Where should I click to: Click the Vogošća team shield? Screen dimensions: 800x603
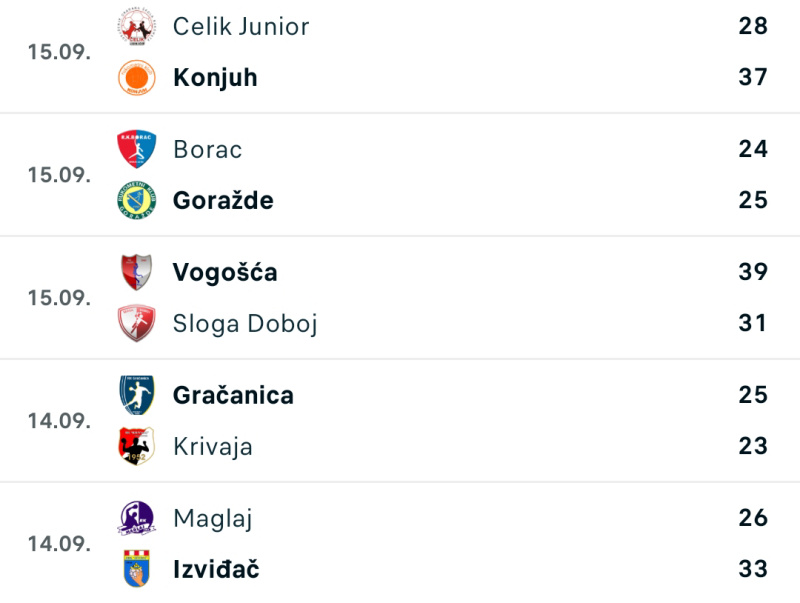[136, 272]
